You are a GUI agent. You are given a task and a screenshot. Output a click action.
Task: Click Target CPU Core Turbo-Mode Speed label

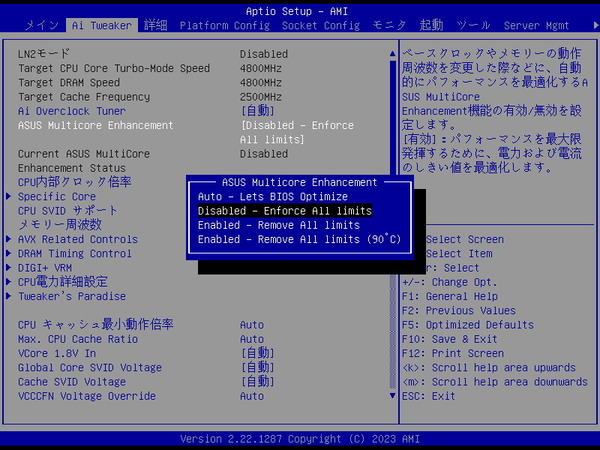pos(114,68)
